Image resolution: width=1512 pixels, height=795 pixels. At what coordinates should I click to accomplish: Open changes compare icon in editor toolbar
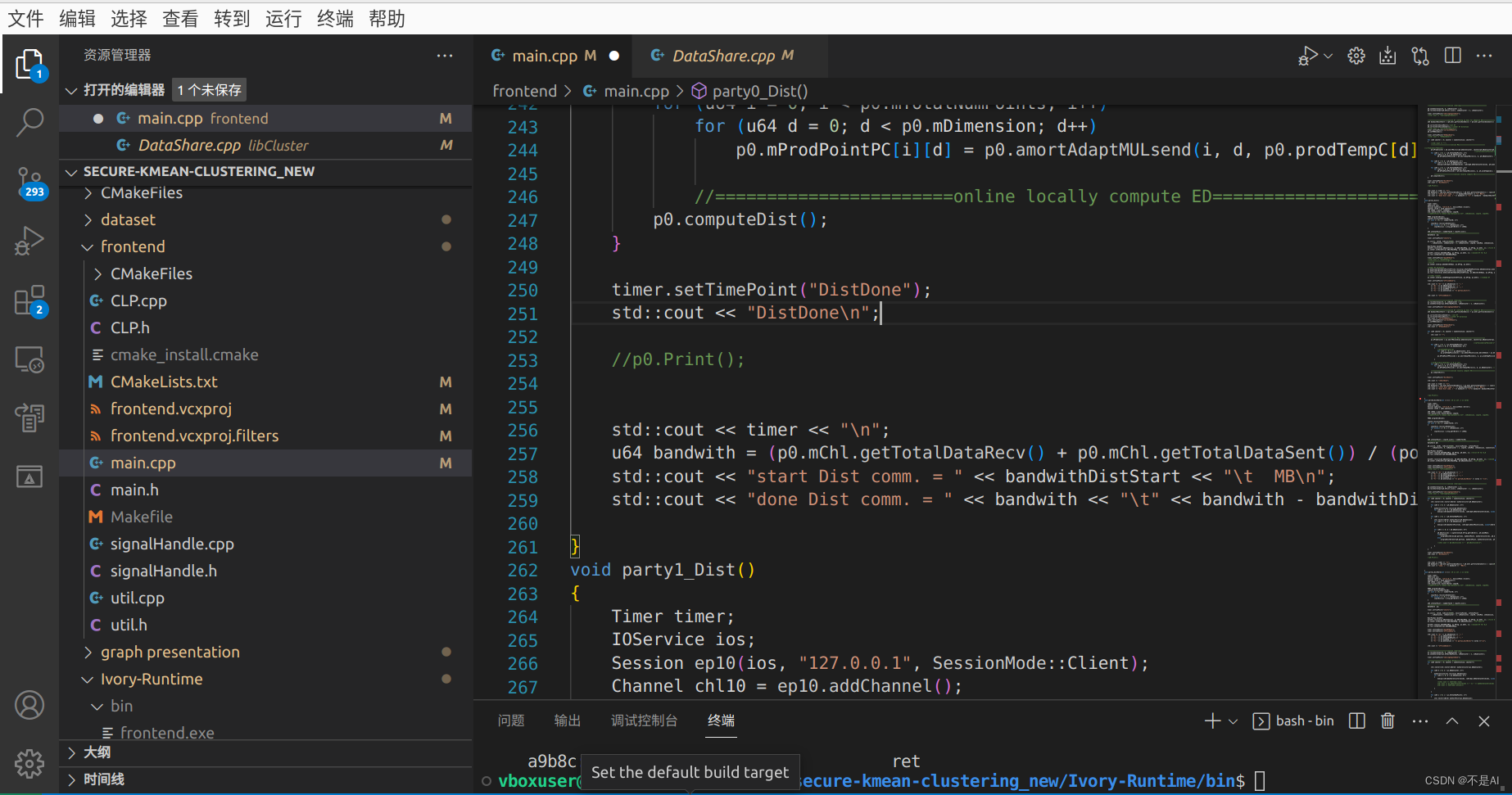(1420, 56)
